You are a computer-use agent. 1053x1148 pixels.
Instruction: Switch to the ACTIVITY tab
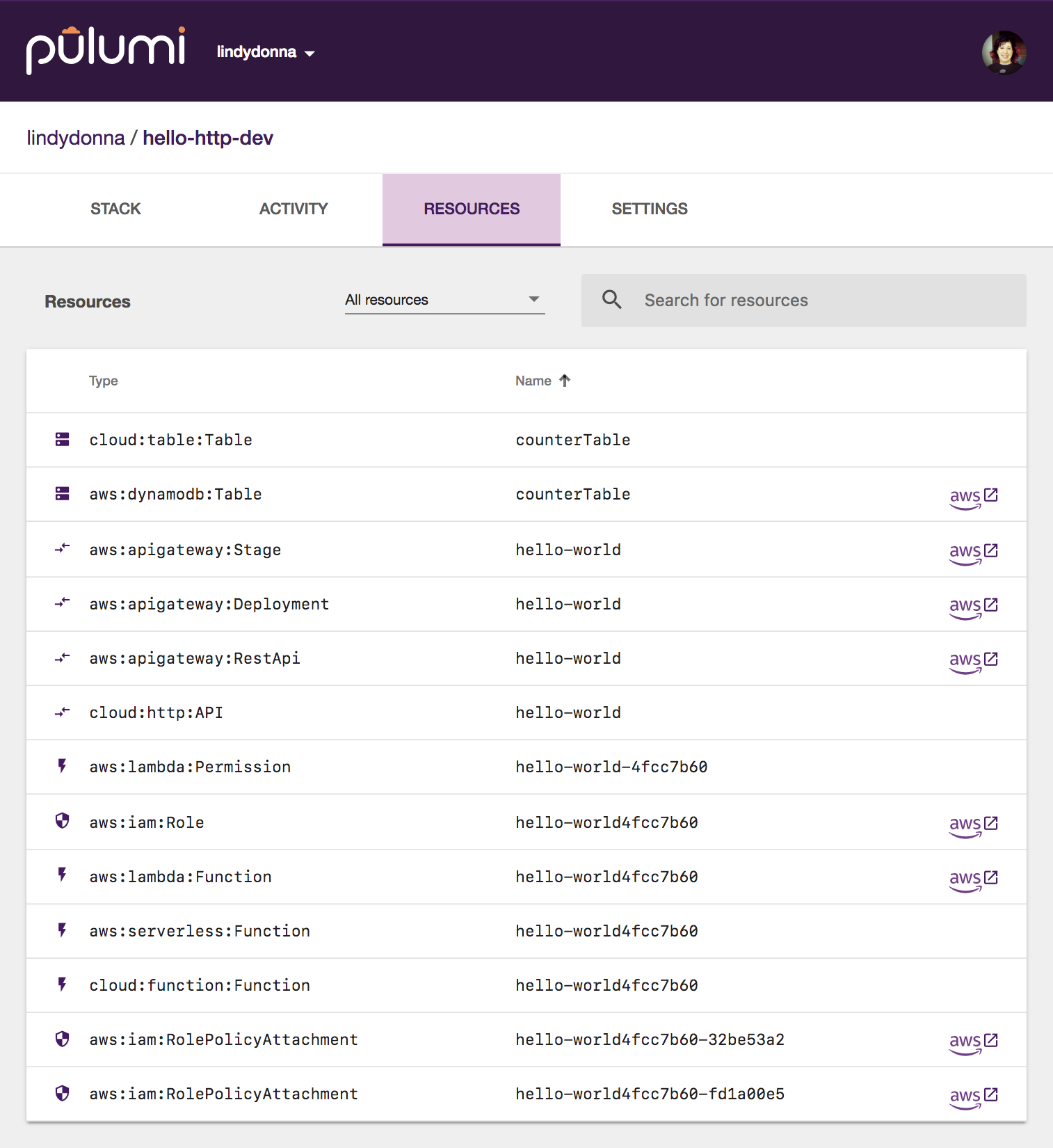(294, 209)
